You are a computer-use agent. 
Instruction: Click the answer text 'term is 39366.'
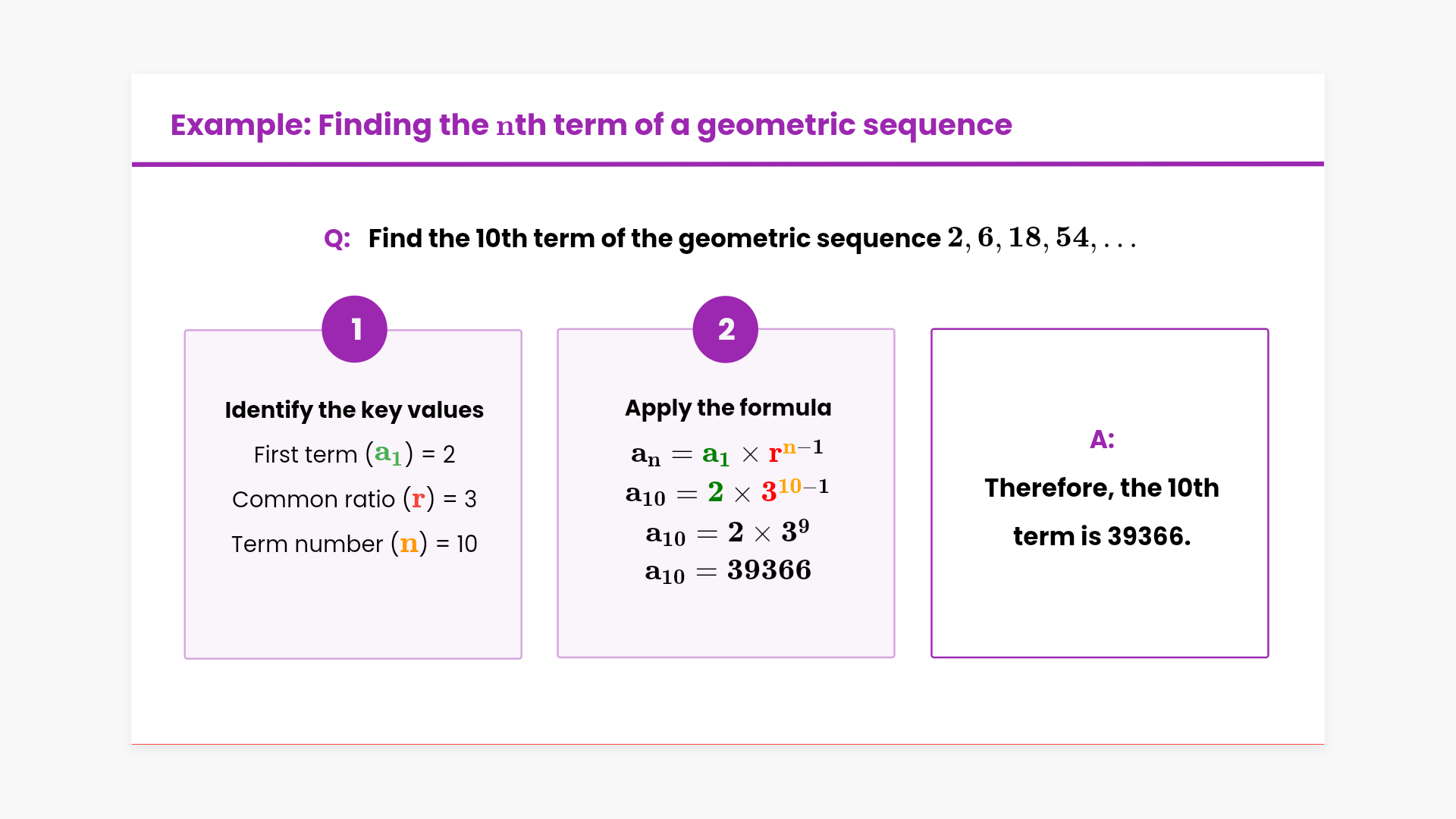coord(1102,536)
